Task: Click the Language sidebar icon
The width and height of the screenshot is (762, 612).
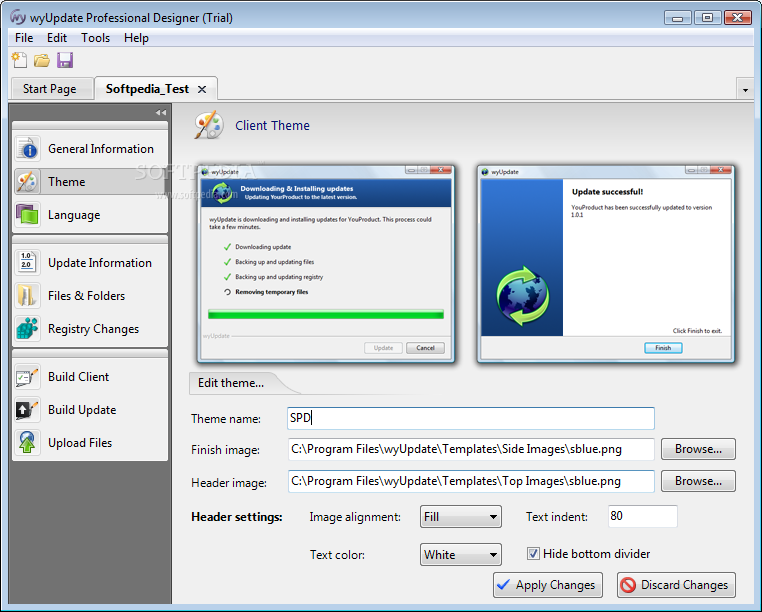Action: point(27,215)
